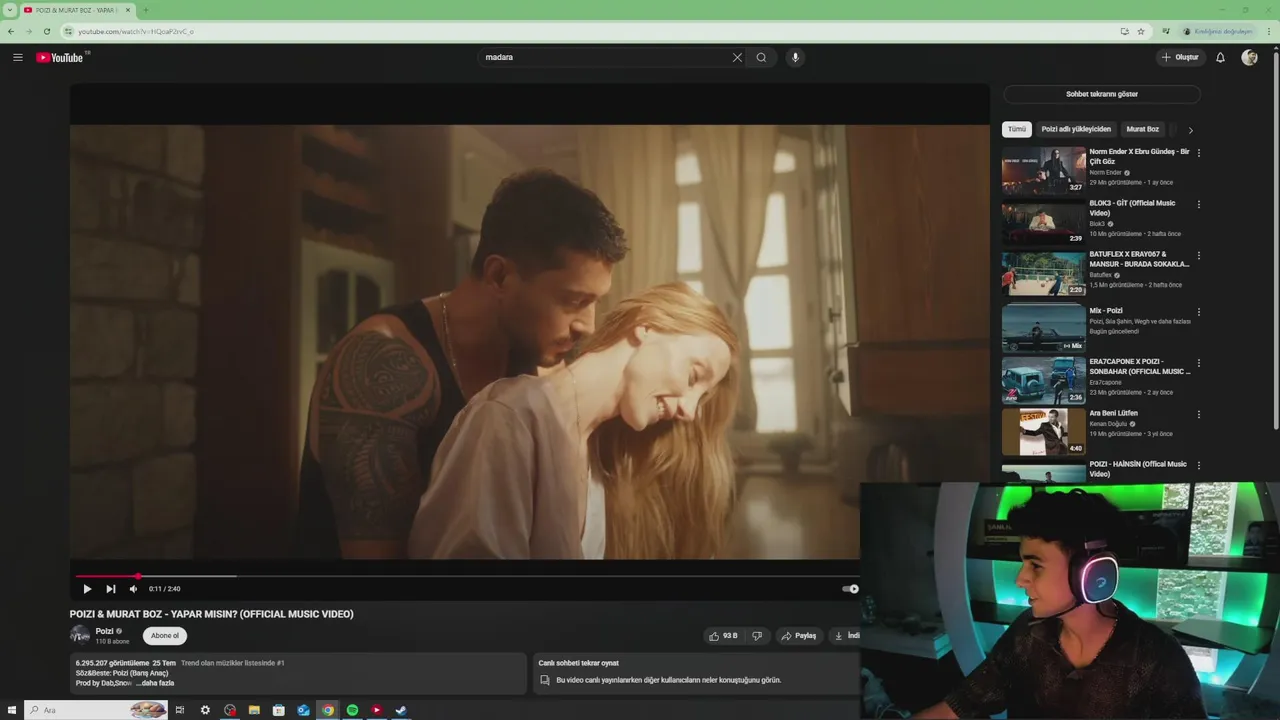This screenshot has width=1280, height=720.
Task: Open the BLOK3 - GİT video title
Action: click(x=1133, y=208)
